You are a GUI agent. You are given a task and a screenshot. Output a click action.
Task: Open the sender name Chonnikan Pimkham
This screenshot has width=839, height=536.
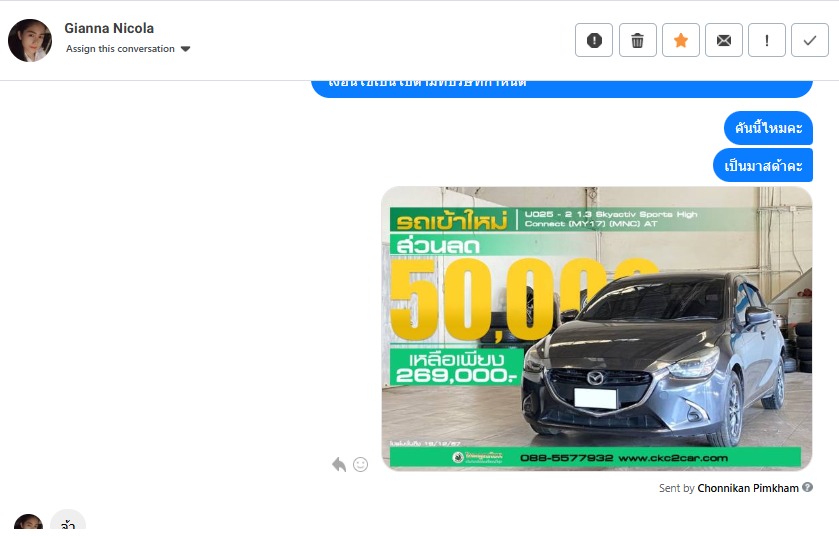748,488
